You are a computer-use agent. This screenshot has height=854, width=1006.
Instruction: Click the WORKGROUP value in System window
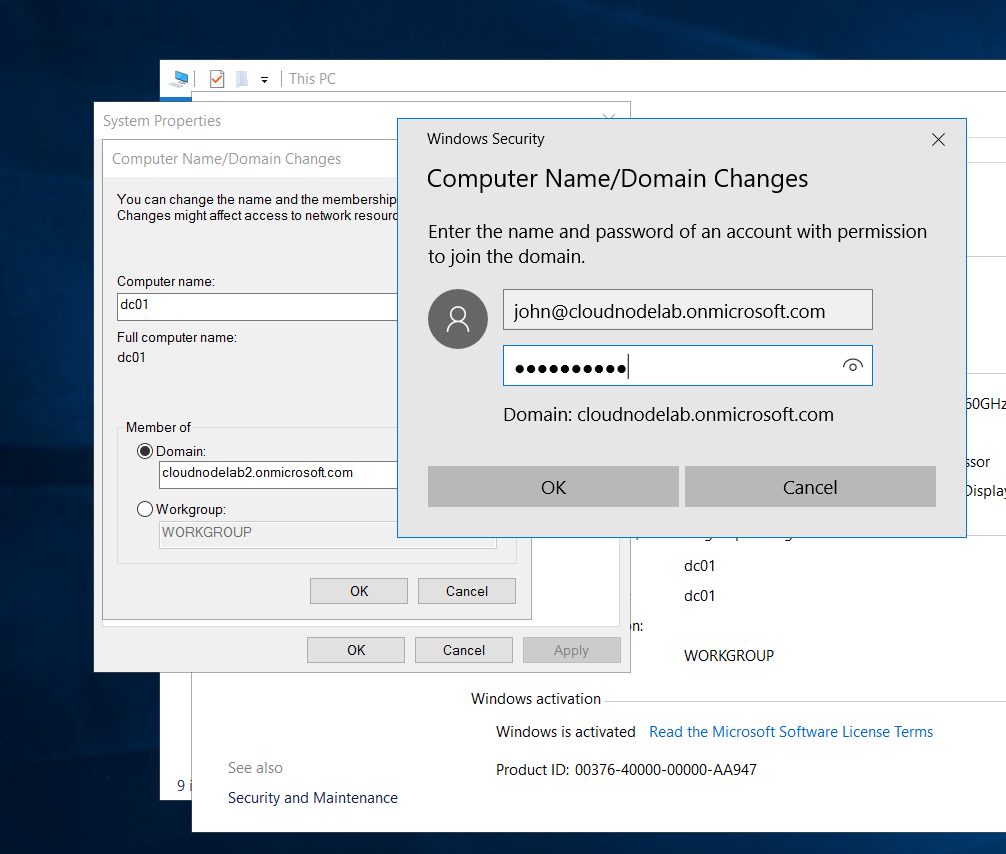click(729, 656)
